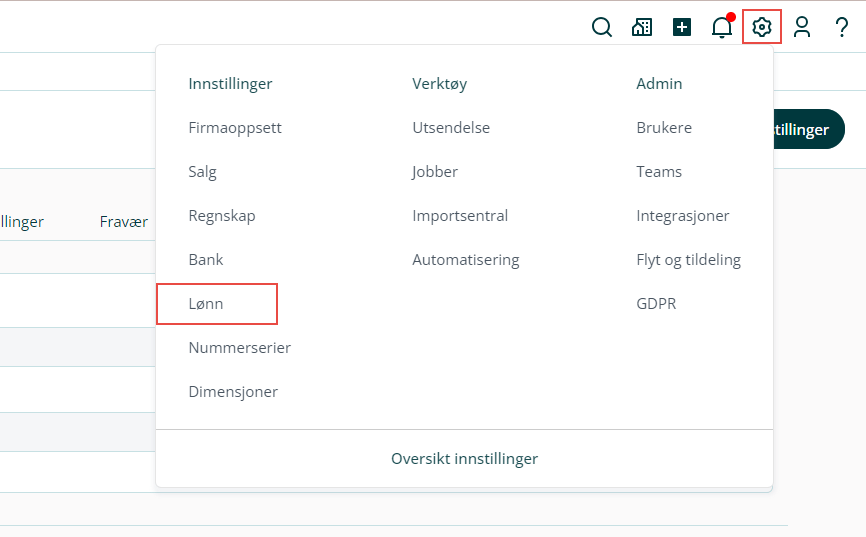Click the search magnifier icon
Image resolution: width=866 pixels, height=537 pixels.
602,27
